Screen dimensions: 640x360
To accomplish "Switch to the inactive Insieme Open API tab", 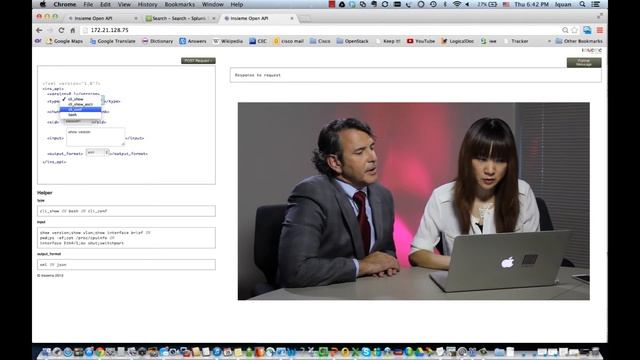I will [102, 18].
